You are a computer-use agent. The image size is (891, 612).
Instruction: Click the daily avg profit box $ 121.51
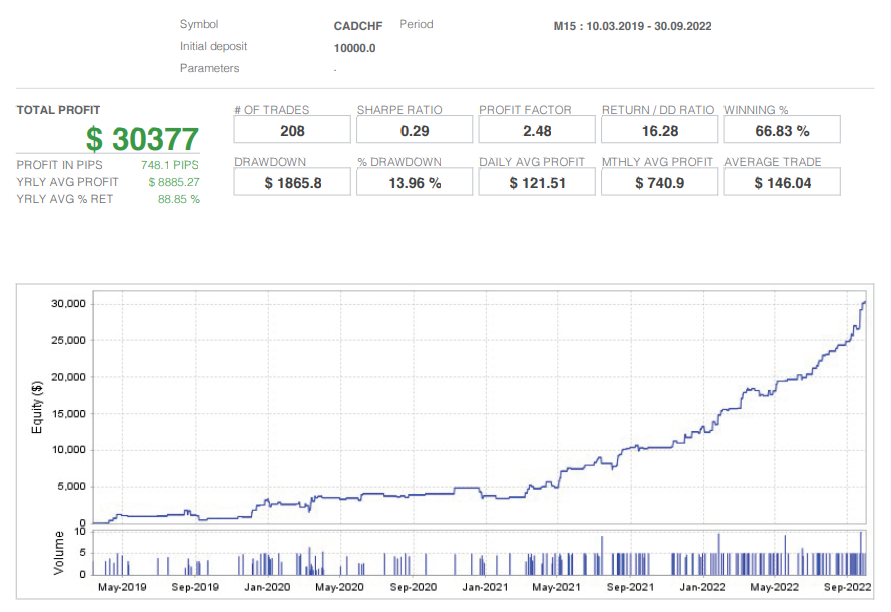[537, 182]
